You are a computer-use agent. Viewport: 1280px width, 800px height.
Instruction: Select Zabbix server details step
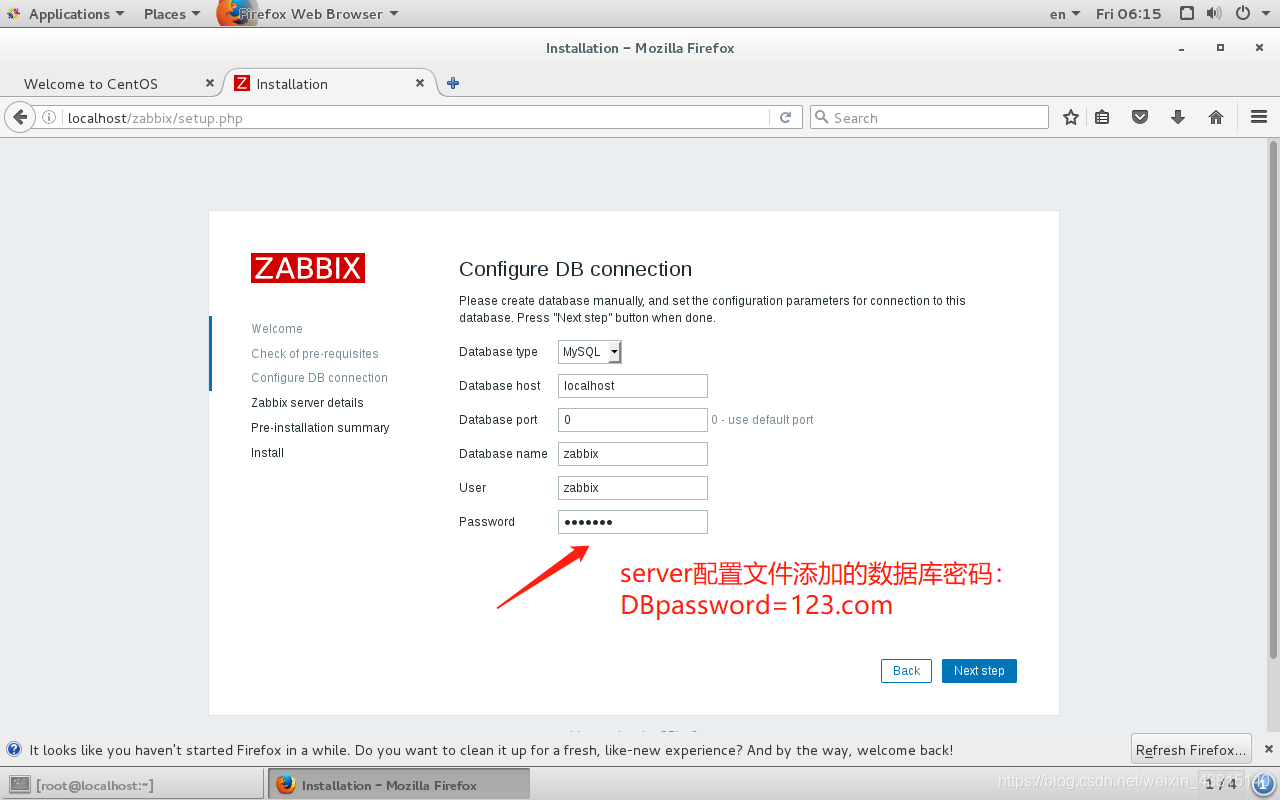point(307,403)
